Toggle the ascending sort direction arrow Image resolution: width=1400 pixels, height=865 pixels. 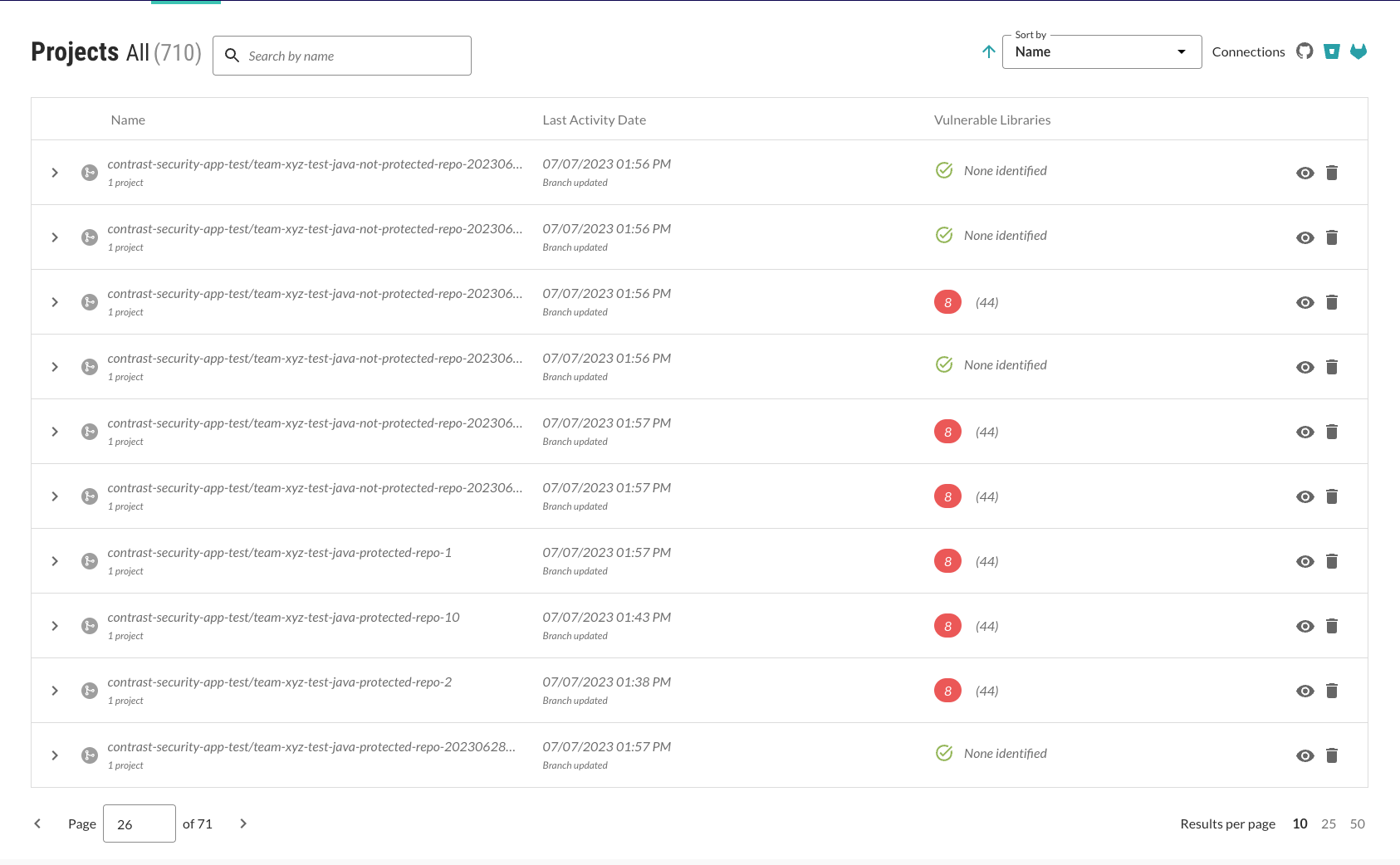pos(989,51)
